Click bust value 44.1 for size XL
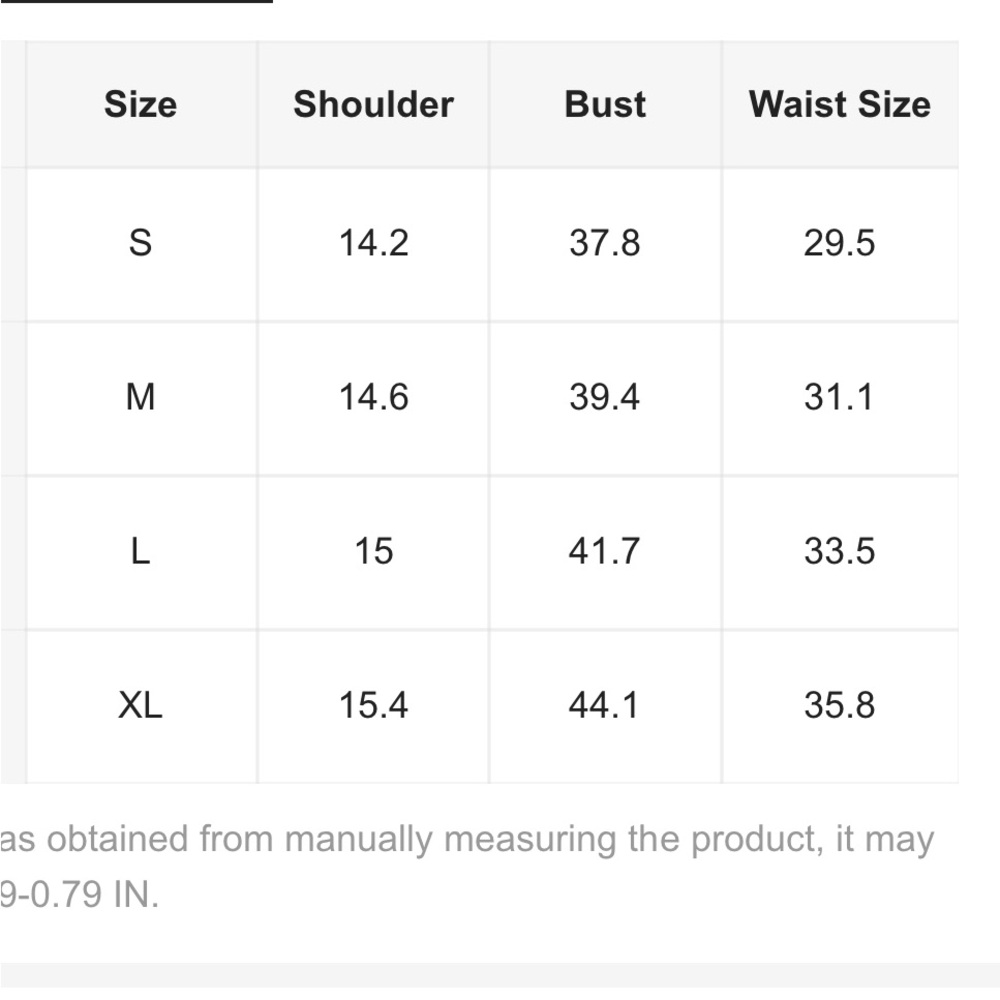 pyautogui.click(x=605, y=705)
